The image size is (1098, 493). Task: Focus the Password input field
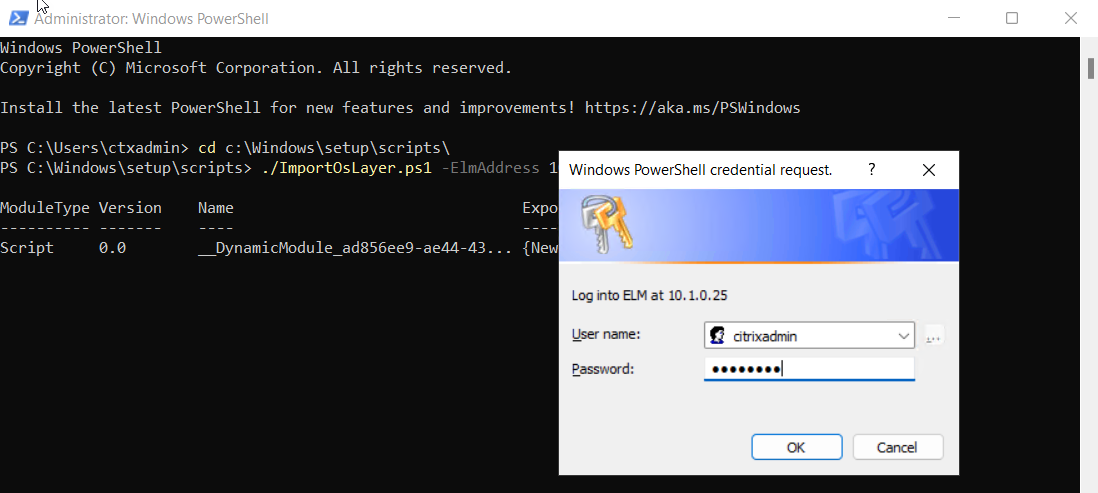[809, 370]
